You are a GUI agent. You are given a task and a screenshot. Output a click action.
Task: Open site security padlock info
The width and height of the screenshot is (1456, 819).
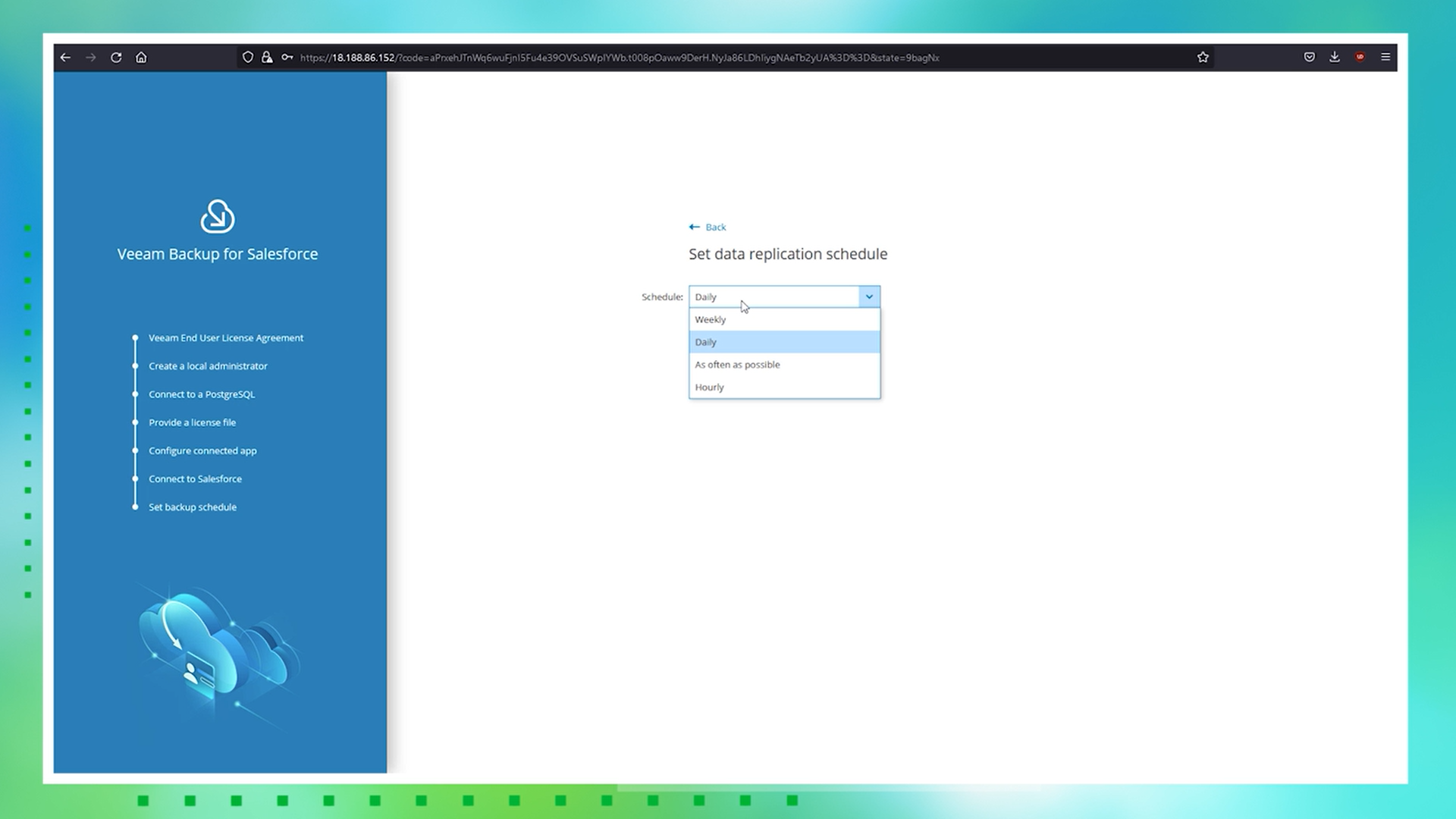[x=267, y=58]
